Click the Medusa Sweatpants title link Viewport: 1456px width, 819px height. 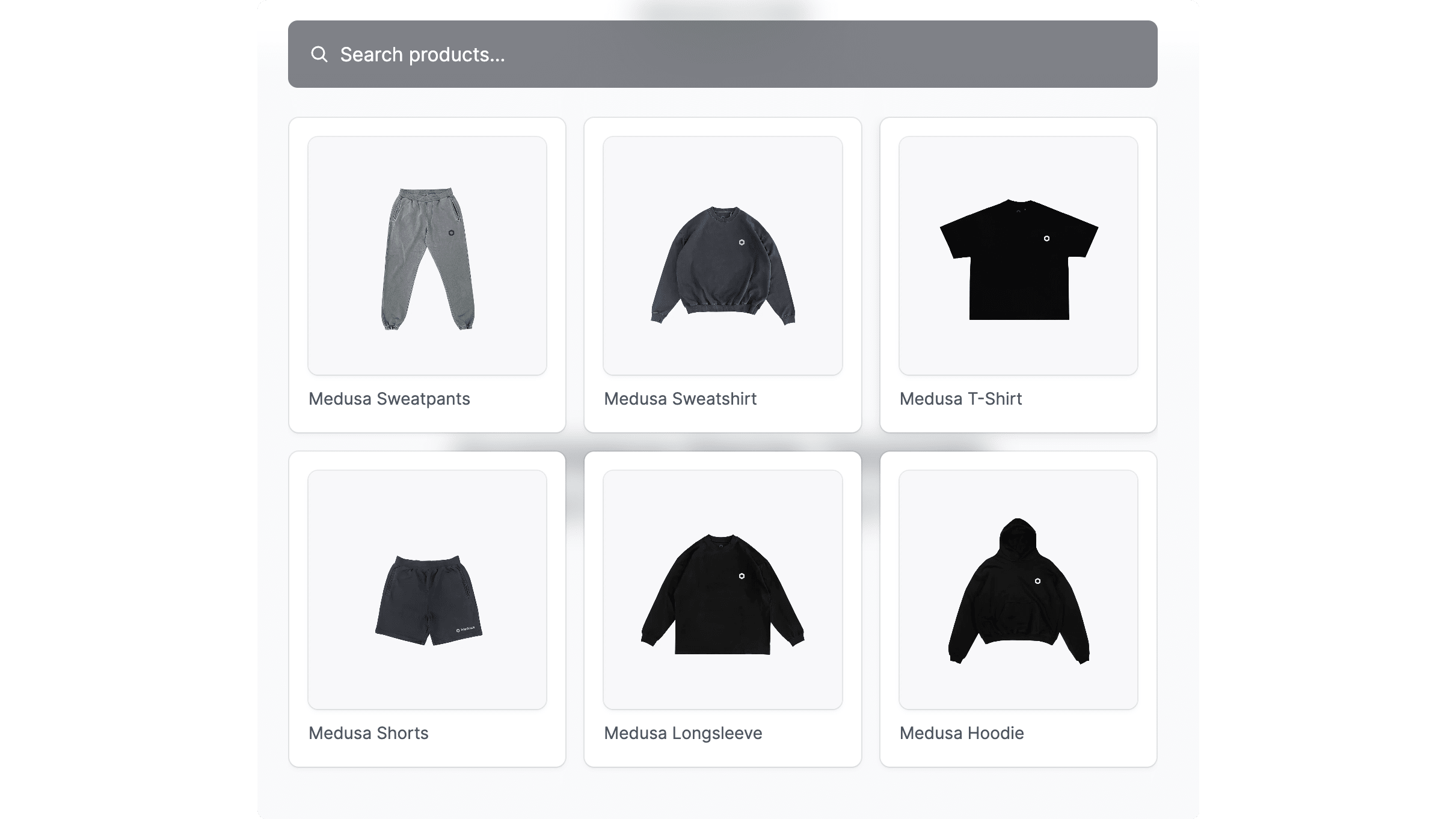(389, 399)
